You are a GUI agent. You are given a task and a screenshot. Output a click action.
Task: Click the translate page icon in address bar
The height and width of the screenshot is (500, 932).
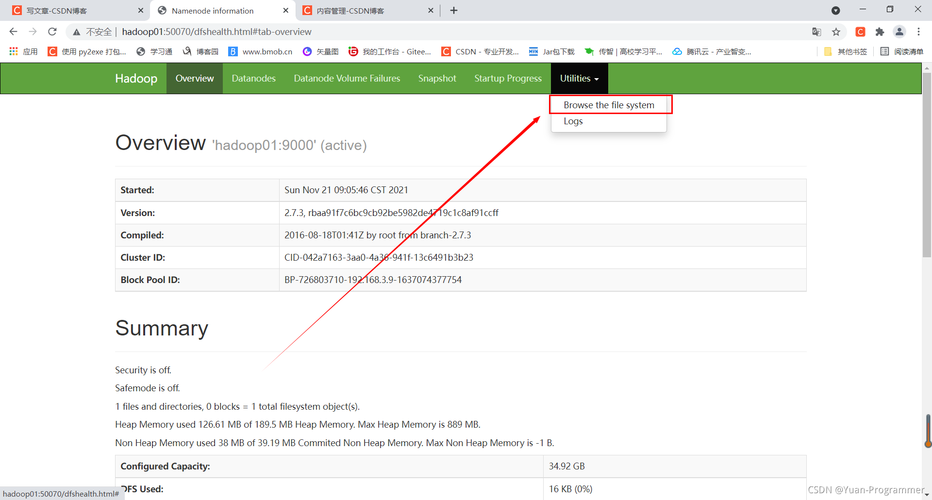[816, 32]
